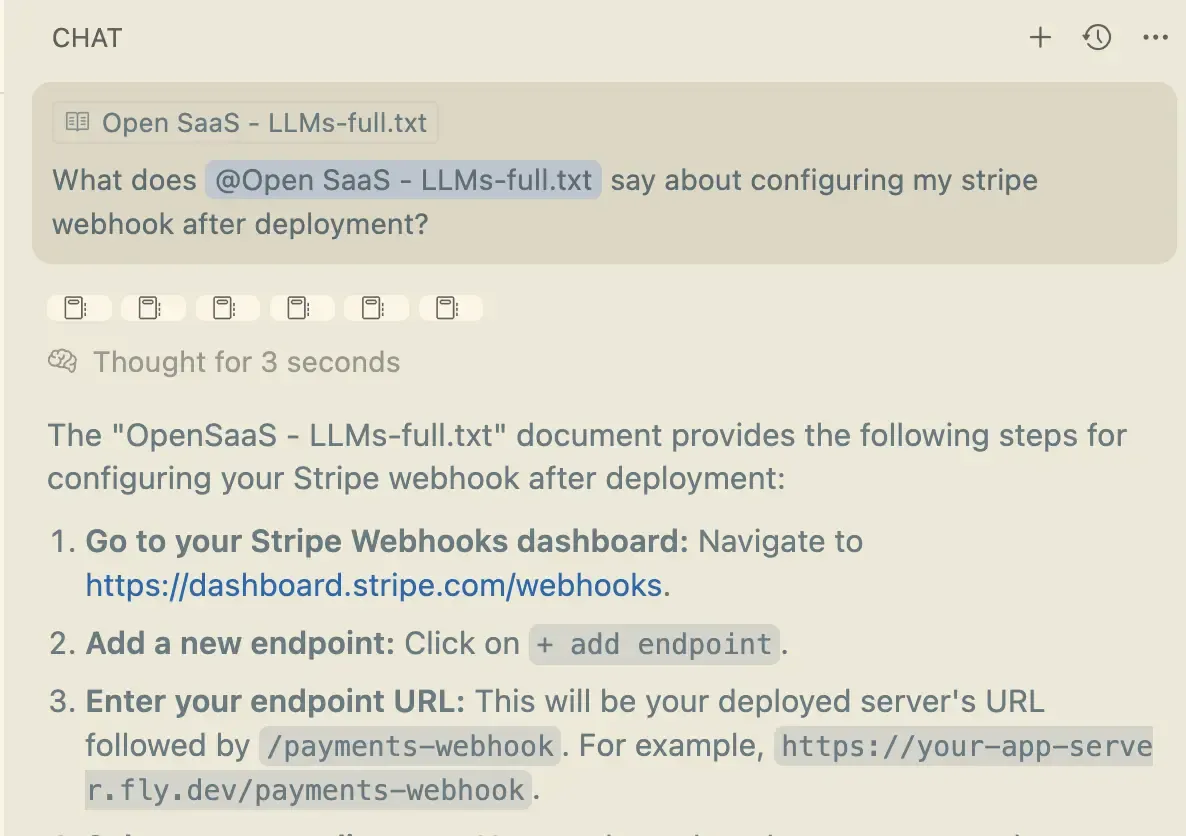1186x836 pixels.
Task: Open the fifth citation source icon
Action: pyautogui.click(x=376, y=308)
